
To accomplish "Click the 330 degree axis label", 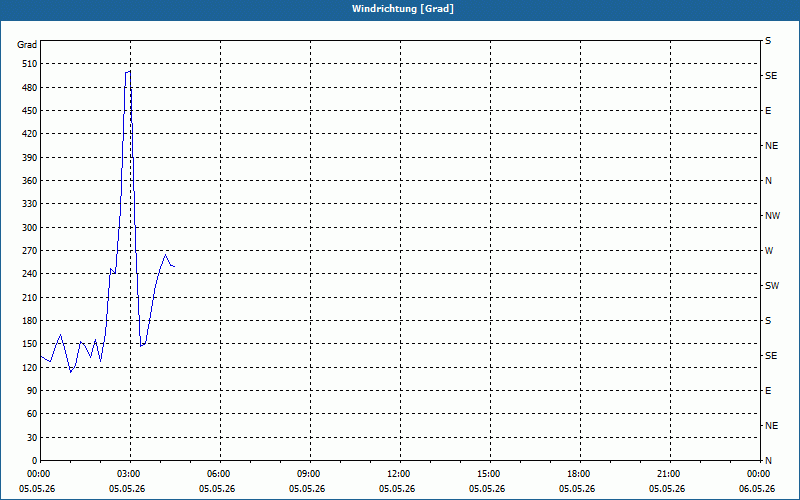I will [30, 204].
